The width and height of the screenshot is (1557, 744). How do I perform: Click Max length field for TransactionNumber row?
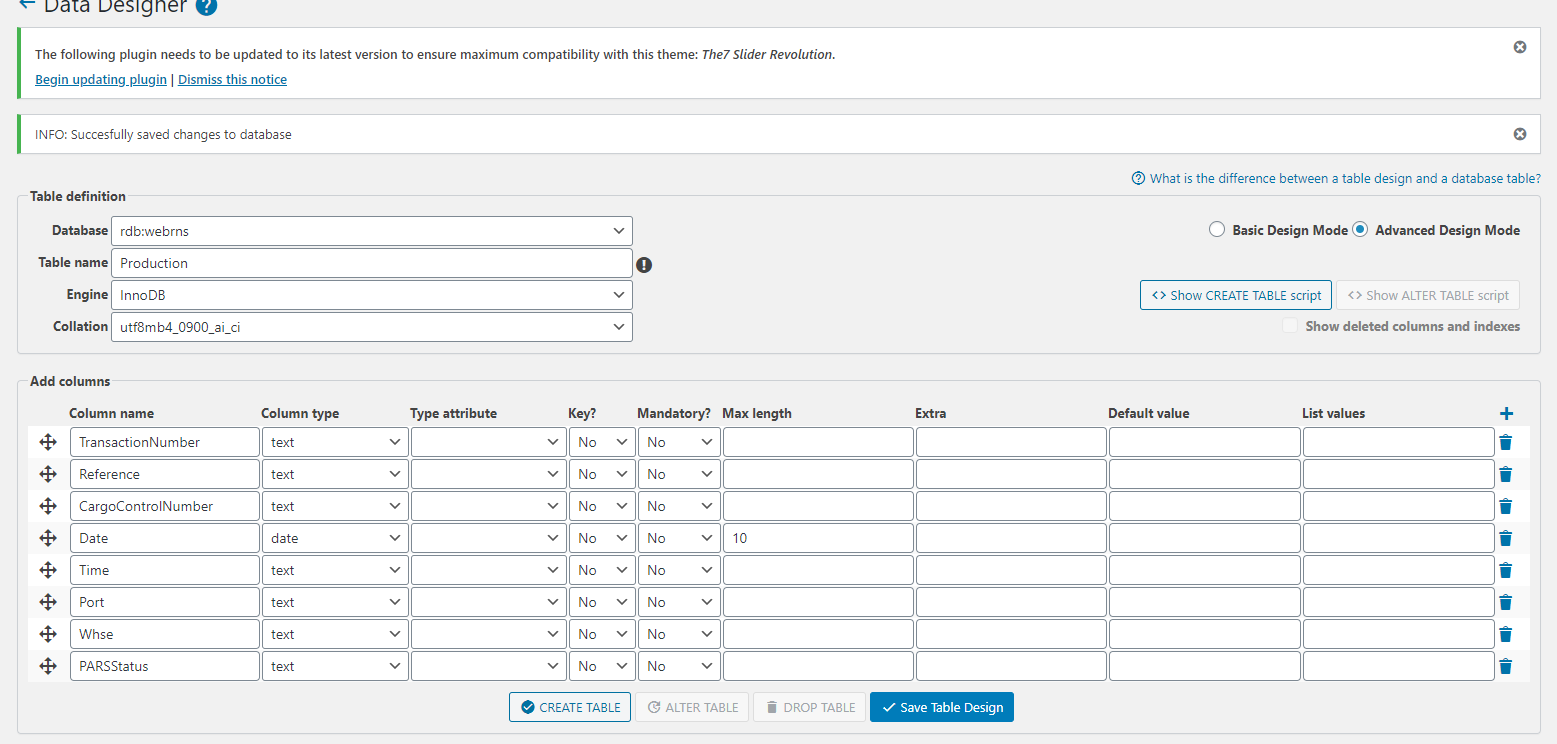(818, 442)
